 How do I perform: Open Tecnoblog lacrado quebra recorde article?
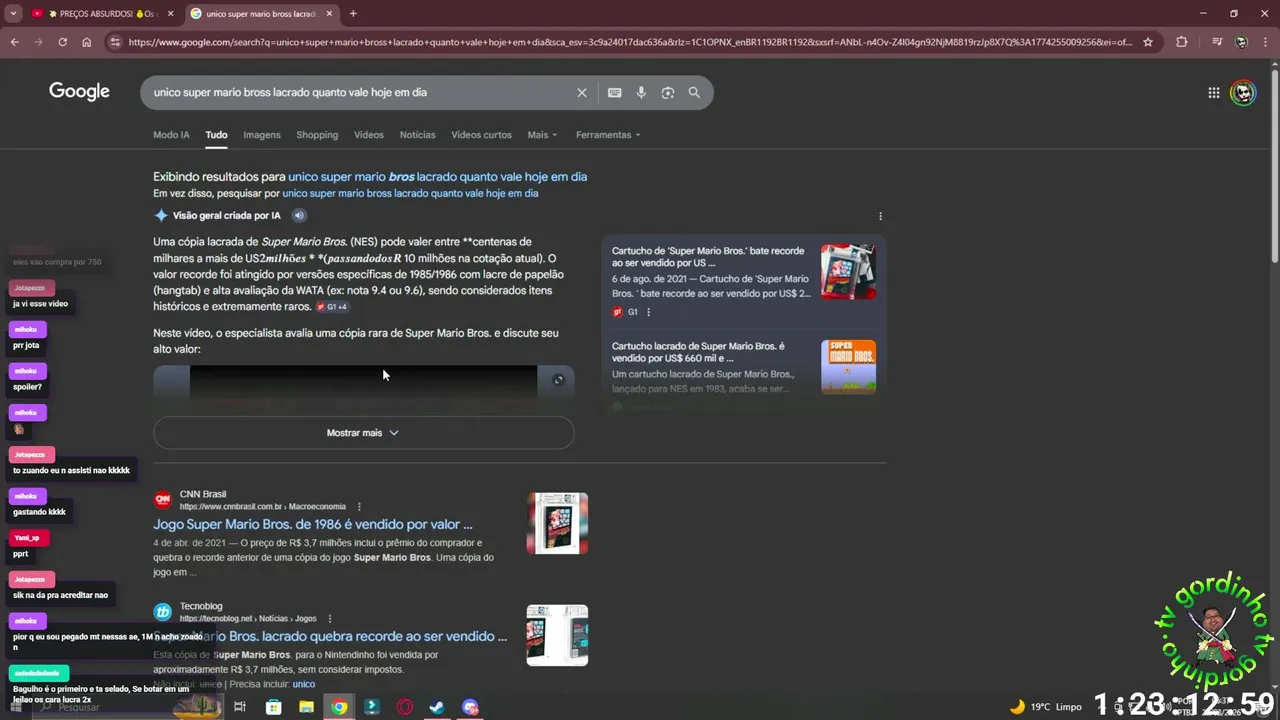[330, 636]
